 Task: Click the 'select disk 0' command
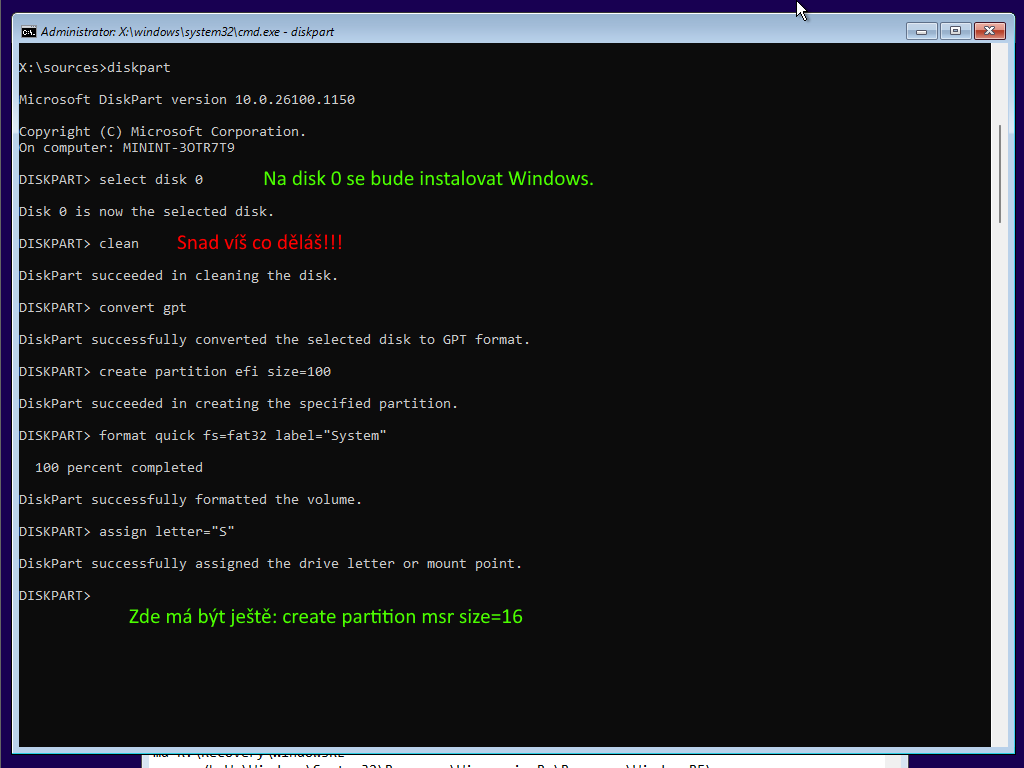[x=151, y=179]
